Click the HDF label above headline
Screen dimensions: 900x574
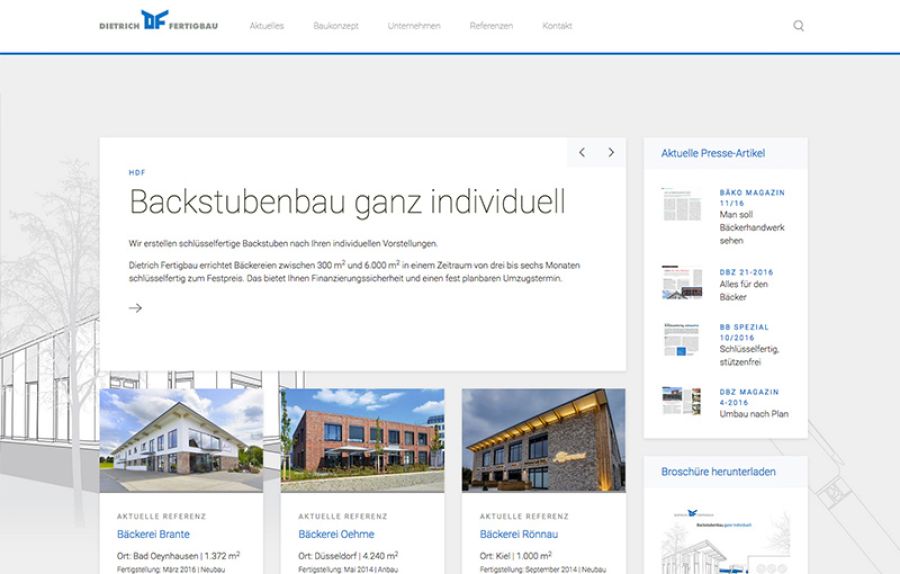pos(137,173)
